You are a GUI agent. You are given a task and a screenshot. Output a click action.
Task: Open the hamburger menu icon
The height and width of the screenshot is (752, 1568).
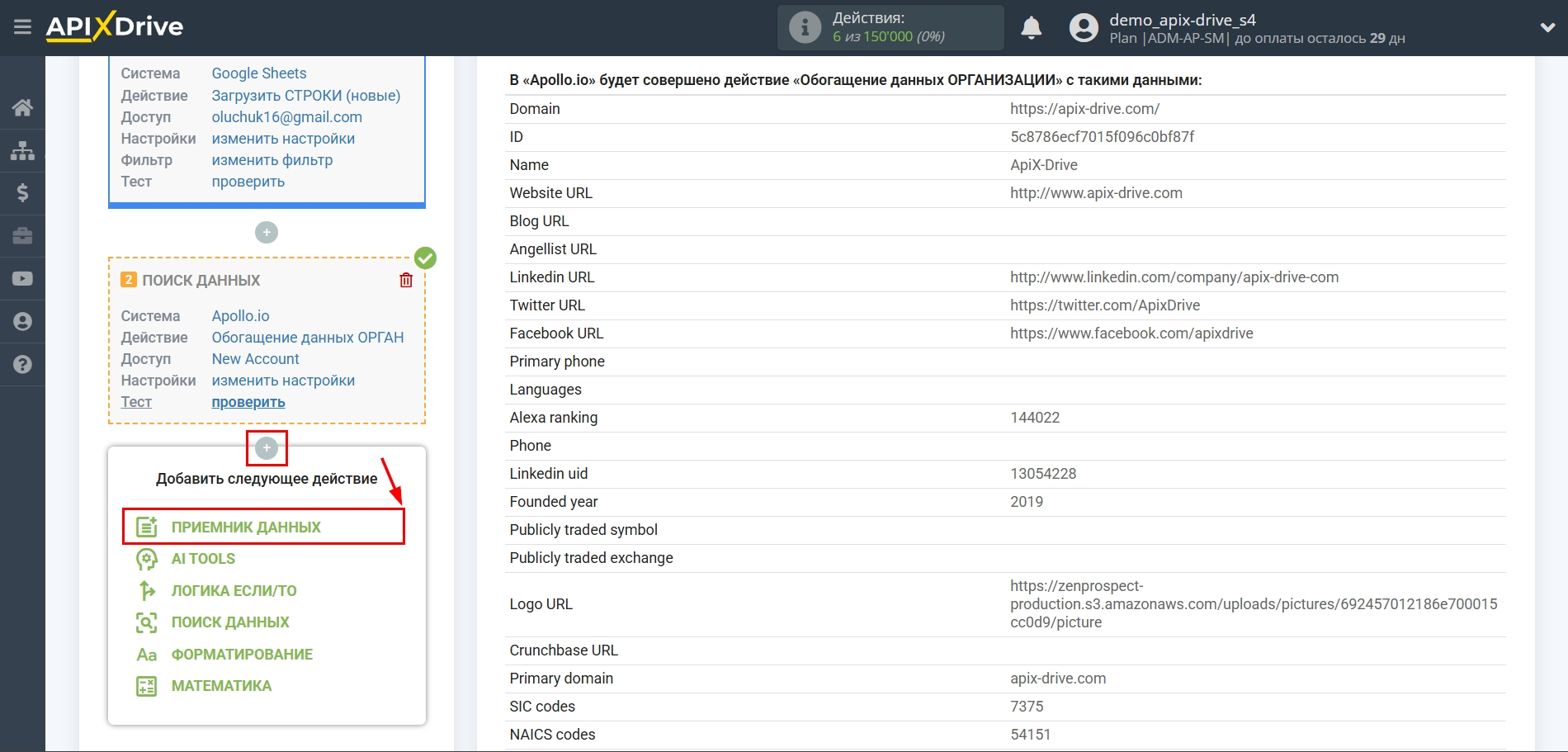coord(22,27)
